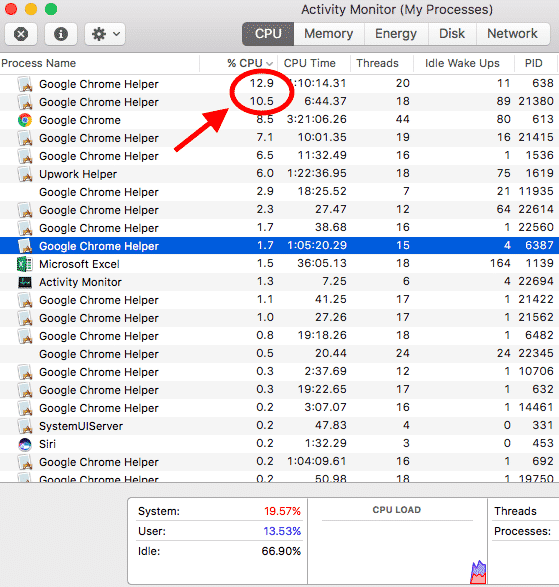Click icon of Chrome Helper PID 10706
The width and height of the screenshot is (559, 587).
point(25,372)
